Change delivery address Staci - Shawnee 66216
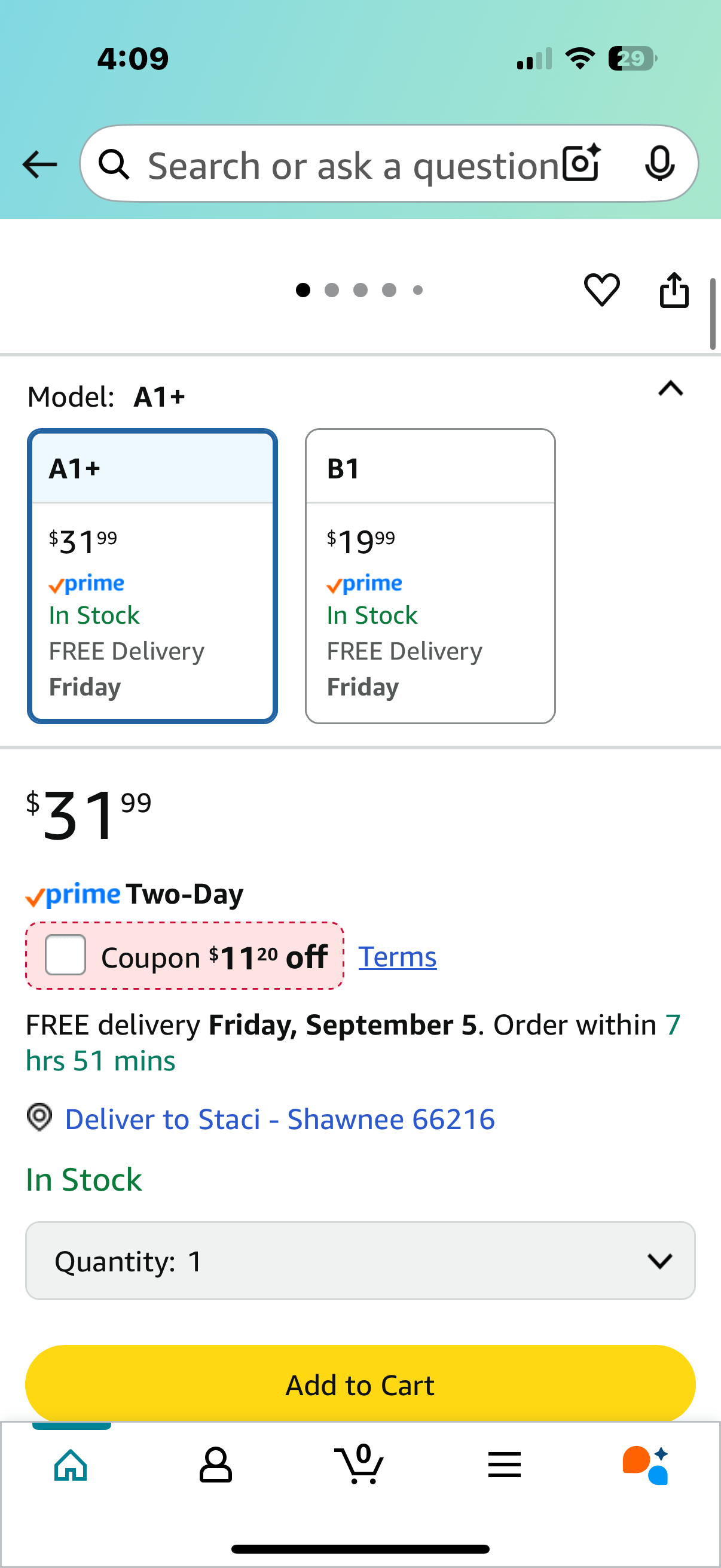This screenshot has width=721, height=1568. tap(280, 1119)
